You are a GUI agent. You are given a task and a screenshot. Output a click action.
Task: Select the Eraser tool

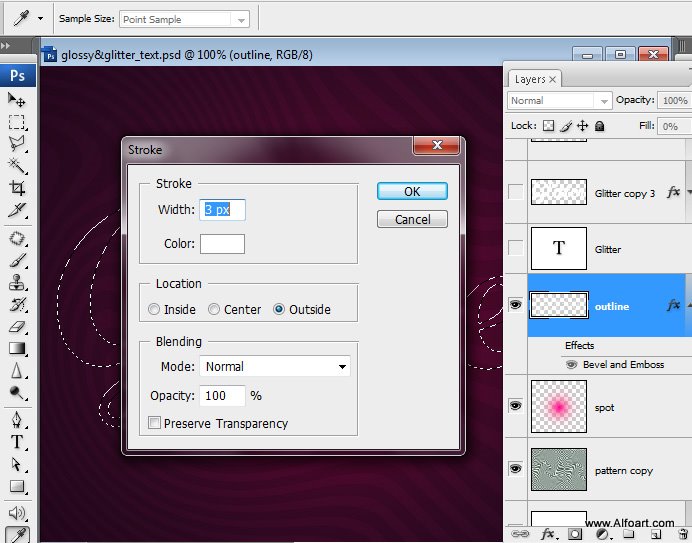point(17,326)
